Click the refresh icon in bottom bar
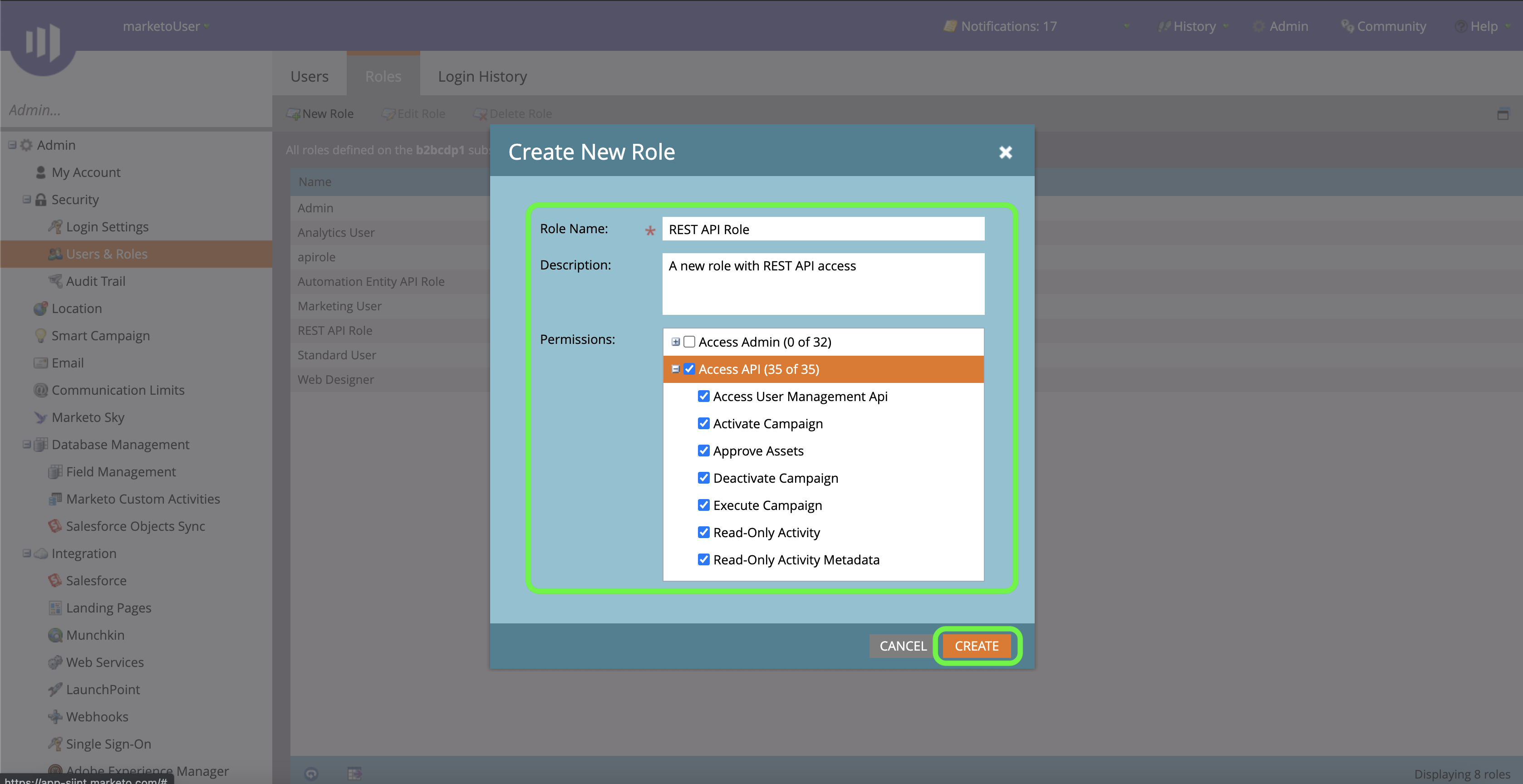 click(x=311, y=774)
